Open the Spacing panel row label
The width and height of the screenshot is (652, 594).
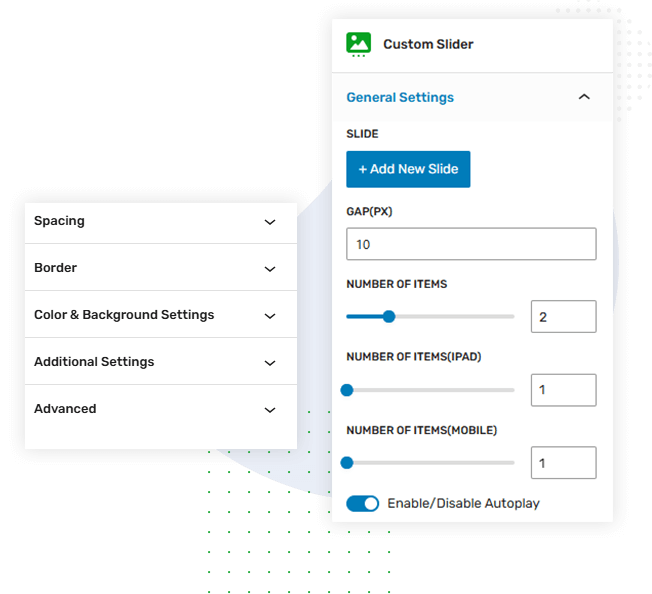pyautogui.click(x=59, y=221)
